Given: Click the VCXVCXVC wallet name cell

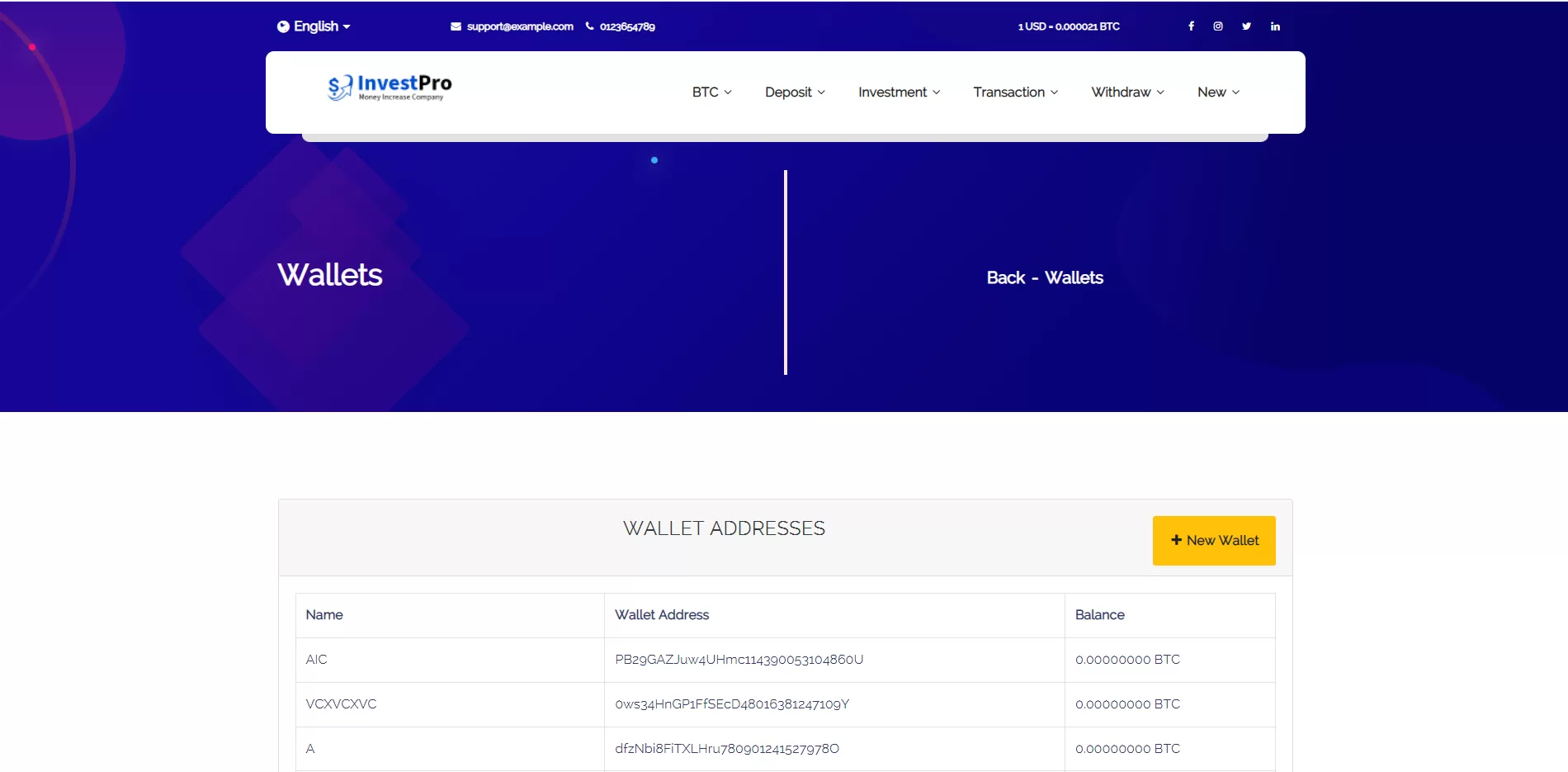Looking at the screenshot, I should point(341,704).
